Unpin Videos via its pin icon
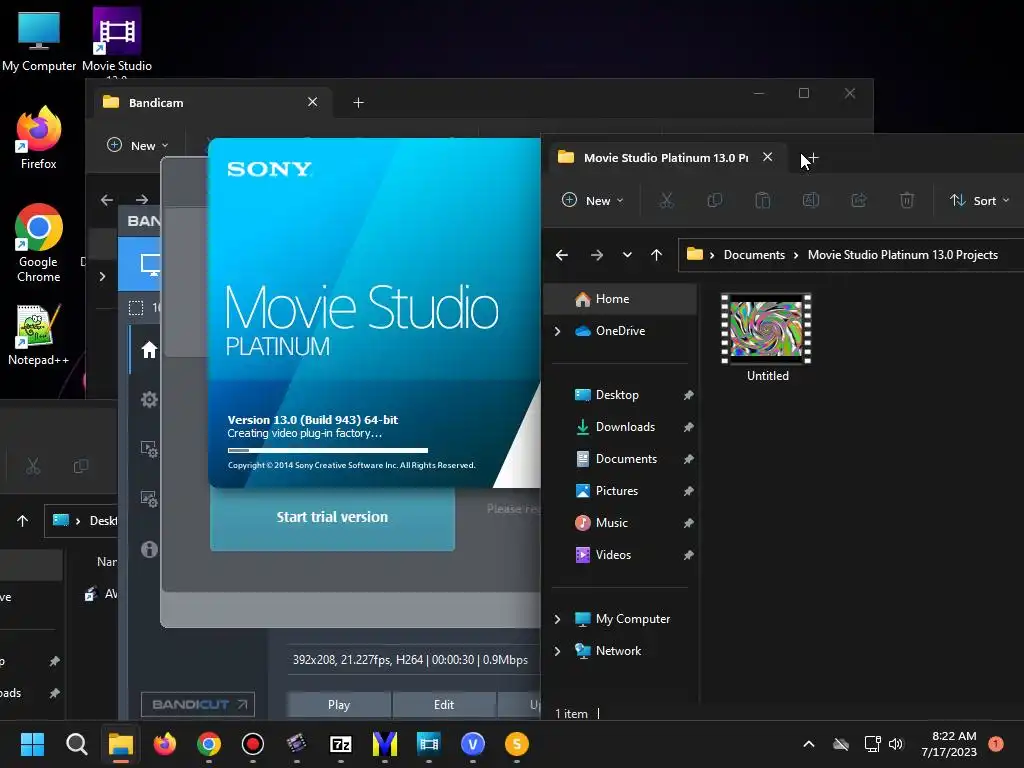The width and height of the screenshot is (1024, 768). [688, 555]
